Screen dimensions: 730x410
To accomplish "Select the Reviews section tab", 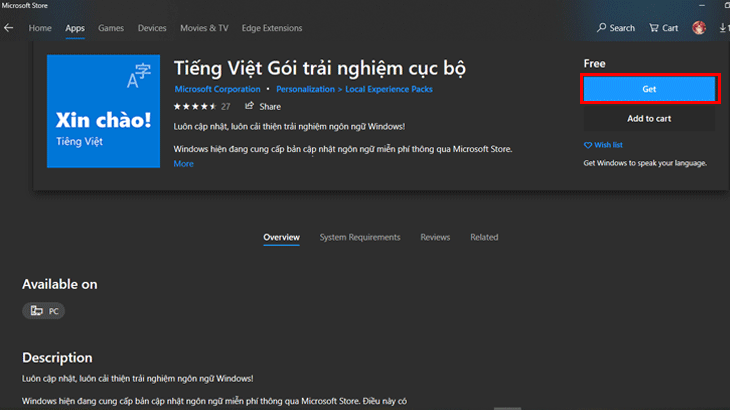I will pyautogui.click(x=435, y=237).
